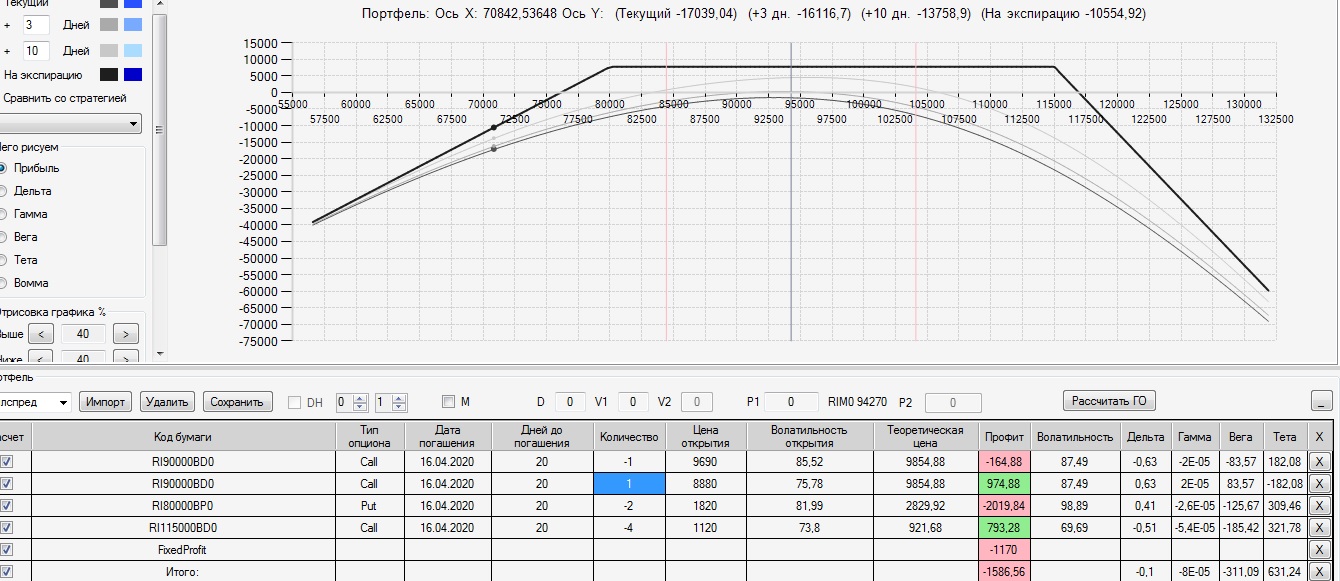Increase the first stepper showing 0
This screenshot has height=581, width=1340.
tap(361, 398)
